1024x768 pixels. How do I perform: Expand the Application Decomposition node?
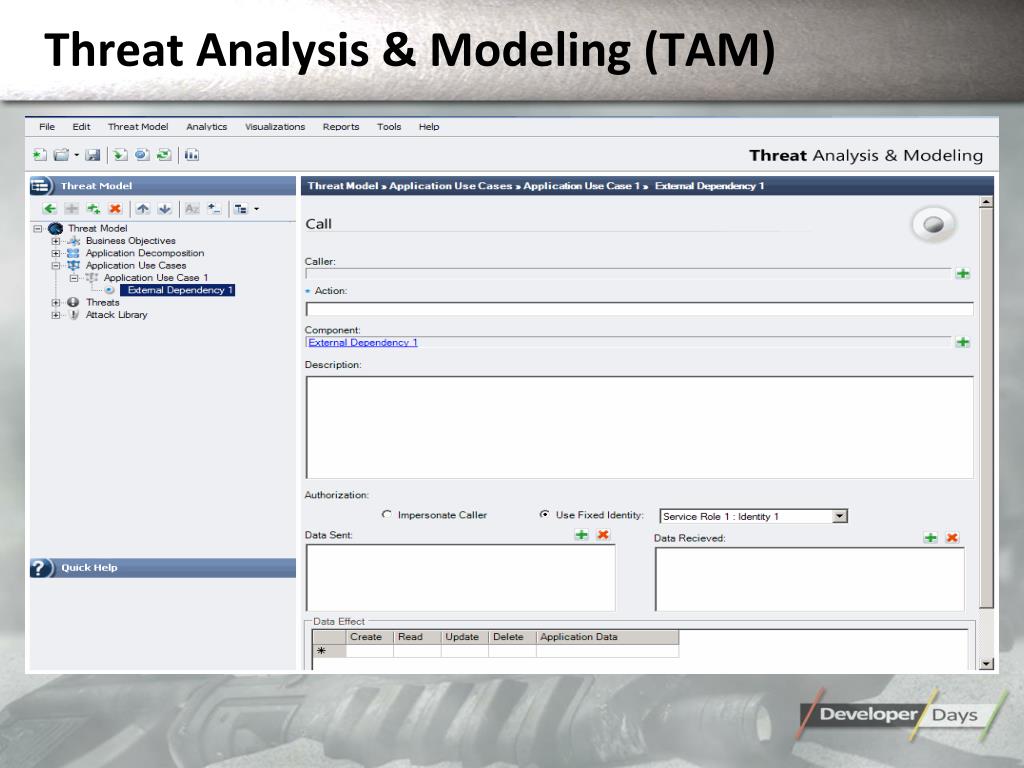56,253
